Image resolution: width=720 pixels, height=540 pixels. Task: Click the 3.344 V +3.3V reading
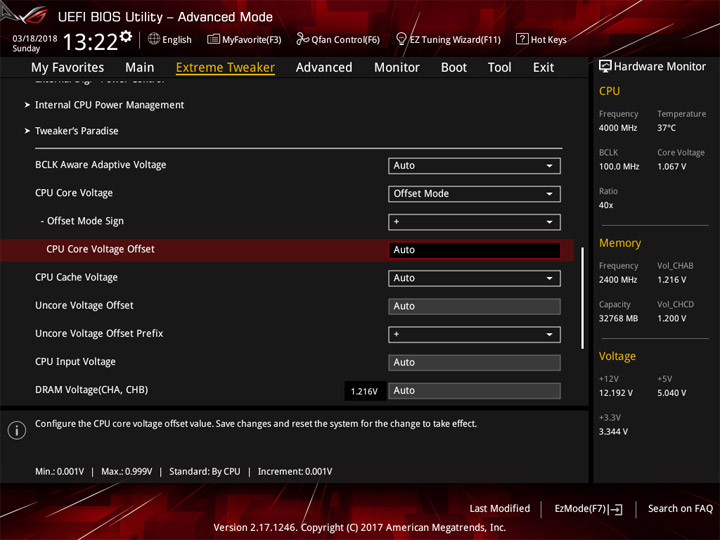coord(613,432)
